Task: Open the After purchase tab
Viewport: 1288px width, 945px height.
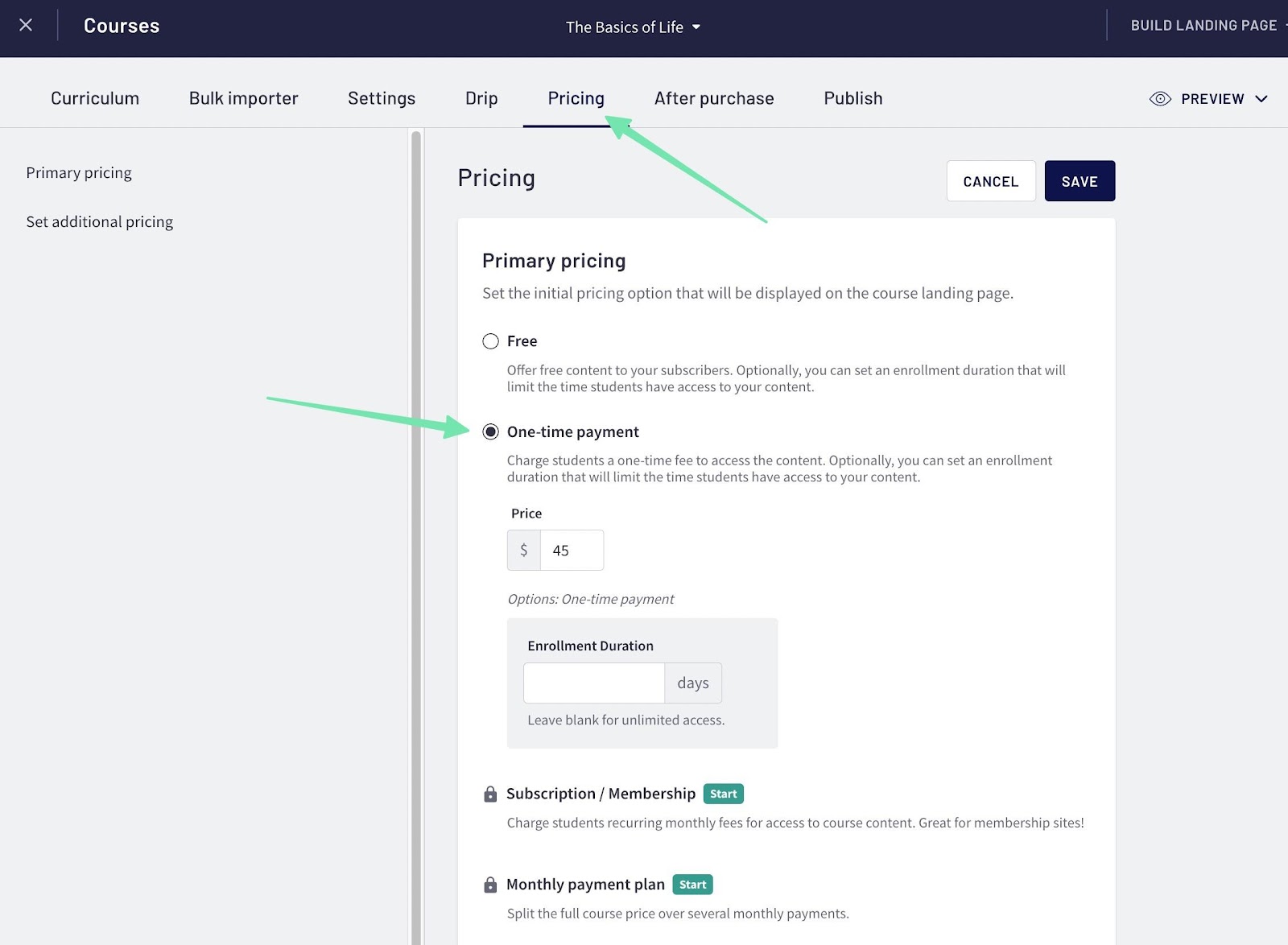Action: (x=714, y=97)
